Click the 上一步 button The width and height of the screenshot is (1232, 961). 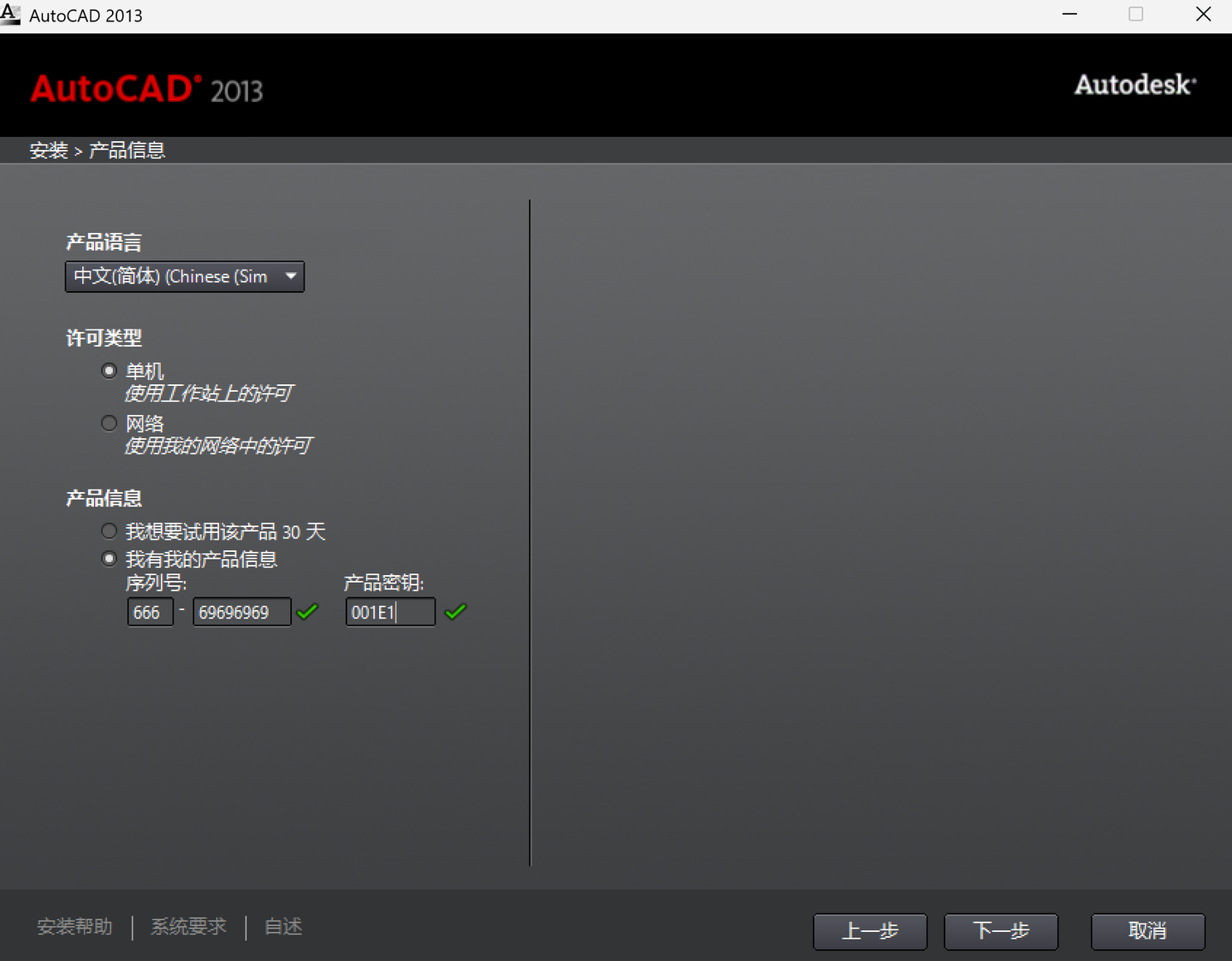(x=869, y=932)
